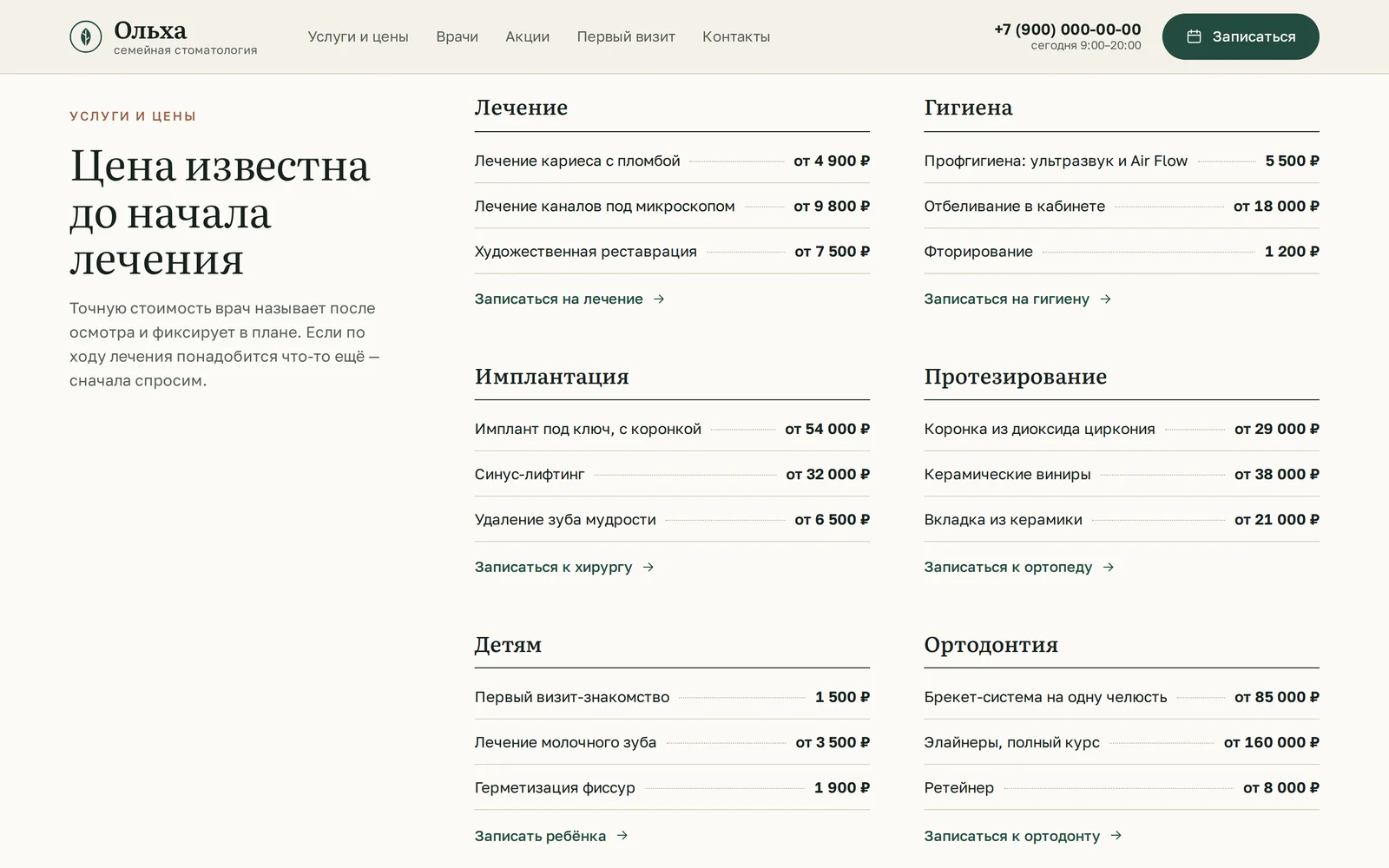Follow the Записаться к хирургу link

pos(553,567)
